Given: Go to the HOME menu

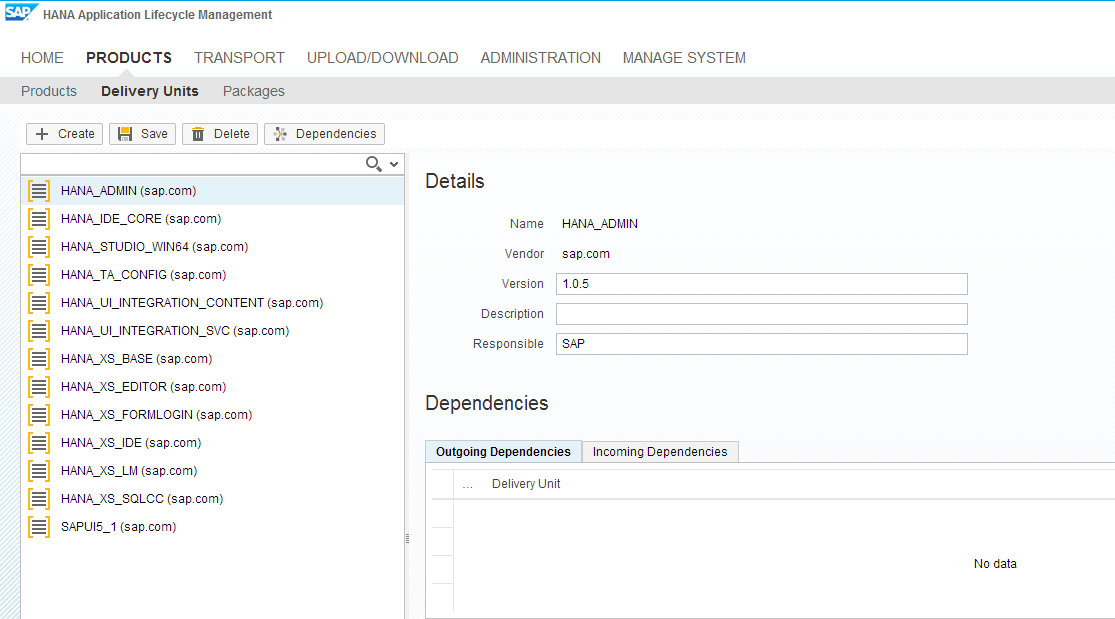Looking at the screenshot, I should pyautogui.click(x=42, y=58).
